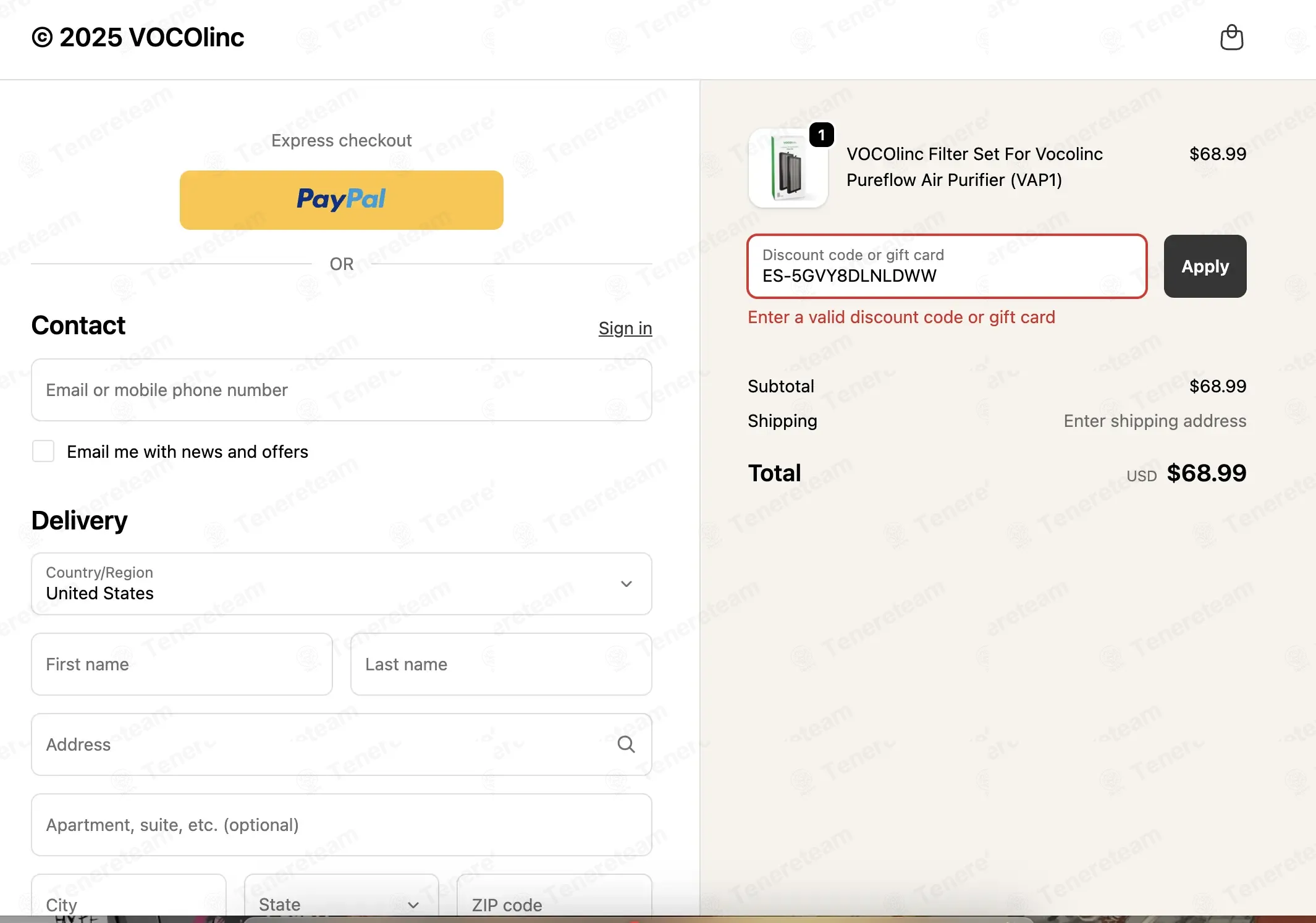The image size is (1316, 923).
Task: Click the Subtotal $68.99 amount
Action: coord(1217,386)
